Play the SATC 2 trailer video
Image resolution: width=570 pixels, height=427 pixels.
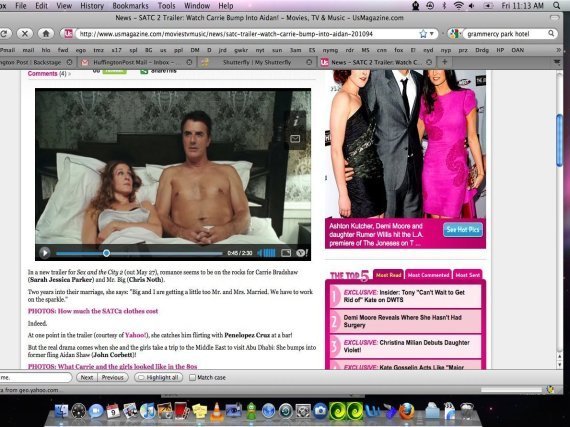(x=45, y=253)
